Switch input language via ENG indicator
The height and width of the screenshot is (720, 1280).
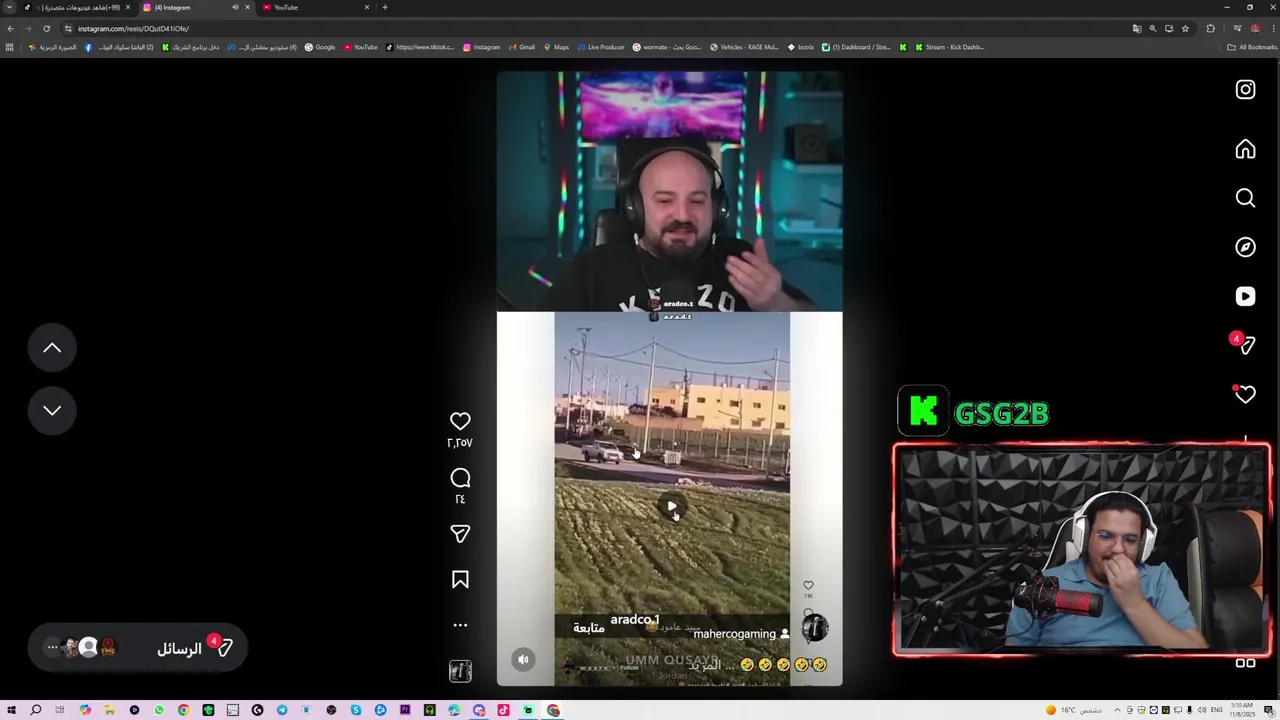[x=1217, y=710]
